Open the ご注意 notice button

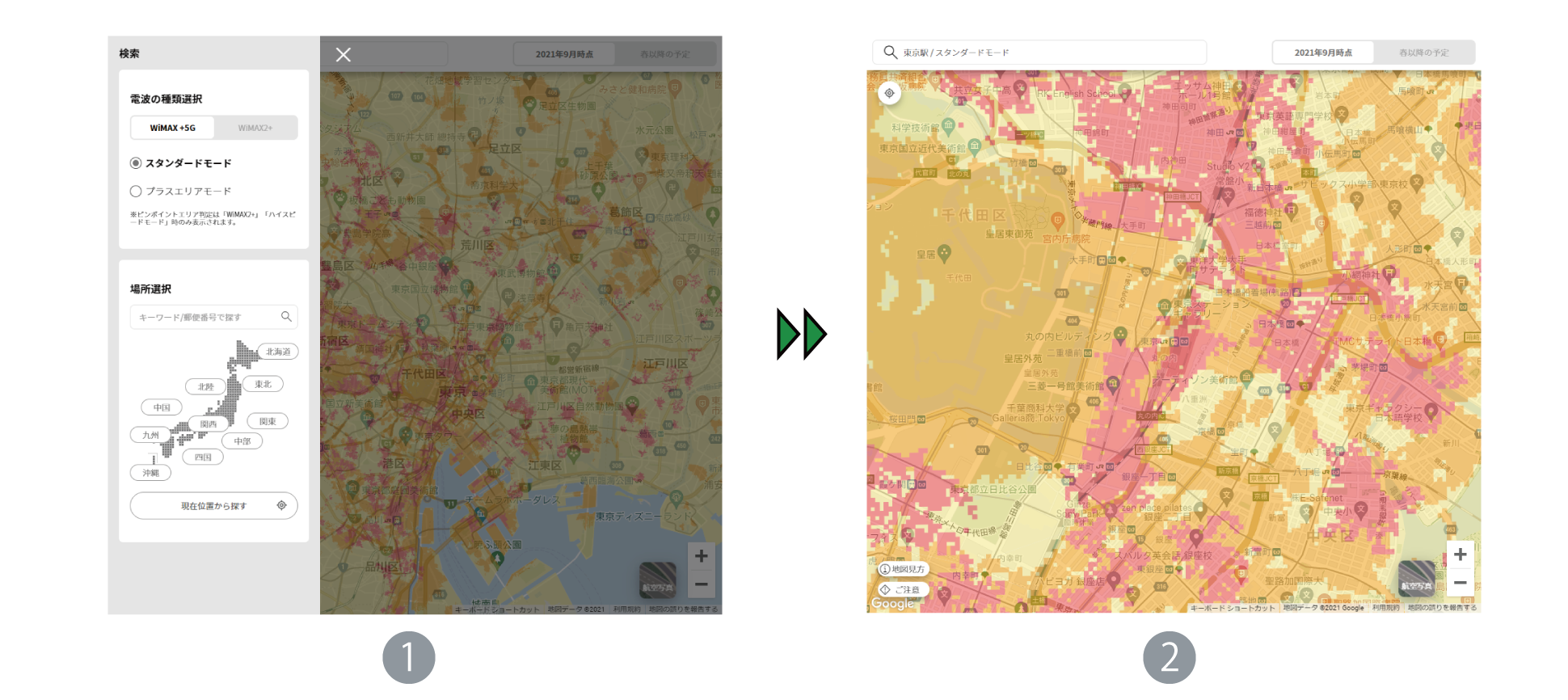[x=902, y=590]
